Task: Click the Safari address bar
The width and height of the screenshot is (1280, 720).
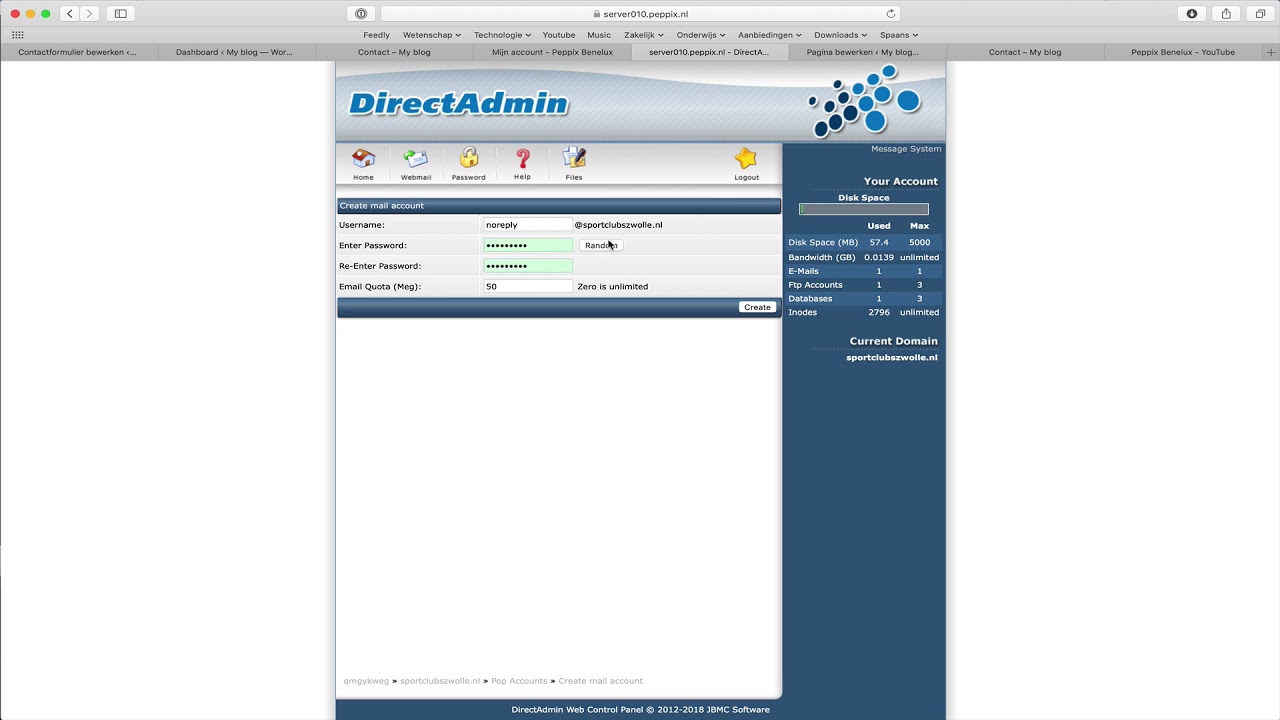Action: (640, 14)
